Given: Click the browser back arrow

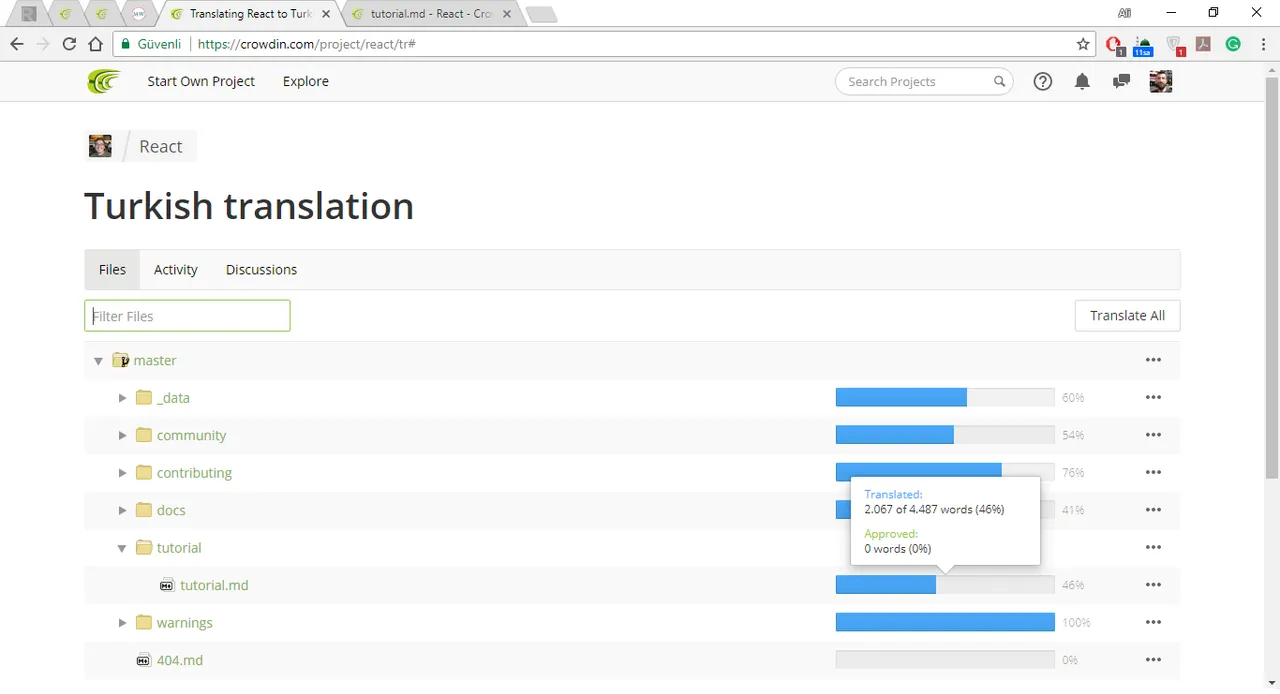Looking at the screenshot, I should coord(17,44).
